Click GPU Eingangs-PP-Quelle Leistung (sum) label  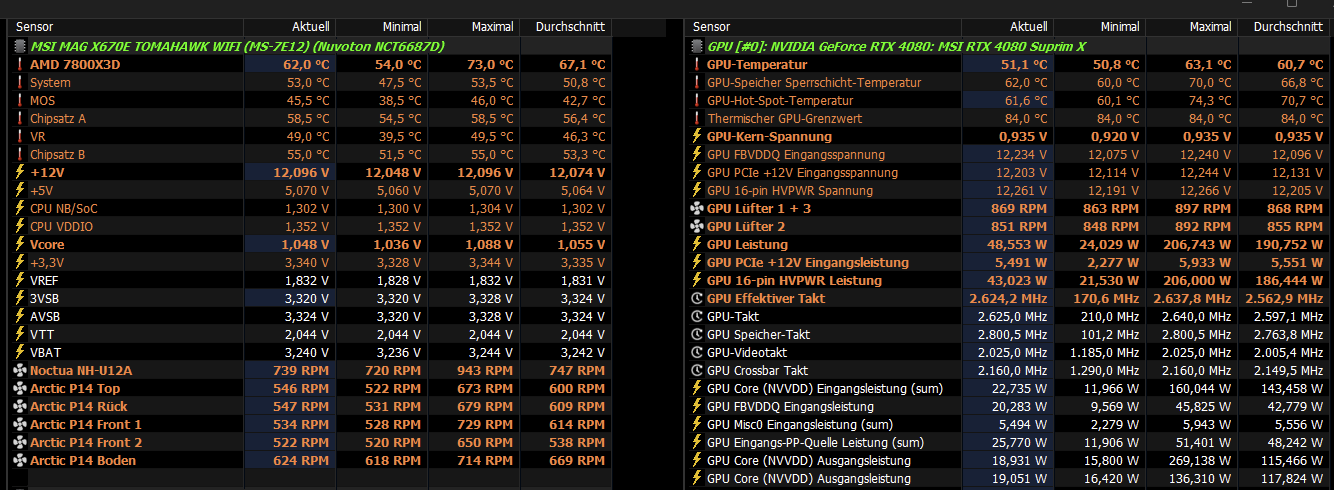[x=815, y=442]
